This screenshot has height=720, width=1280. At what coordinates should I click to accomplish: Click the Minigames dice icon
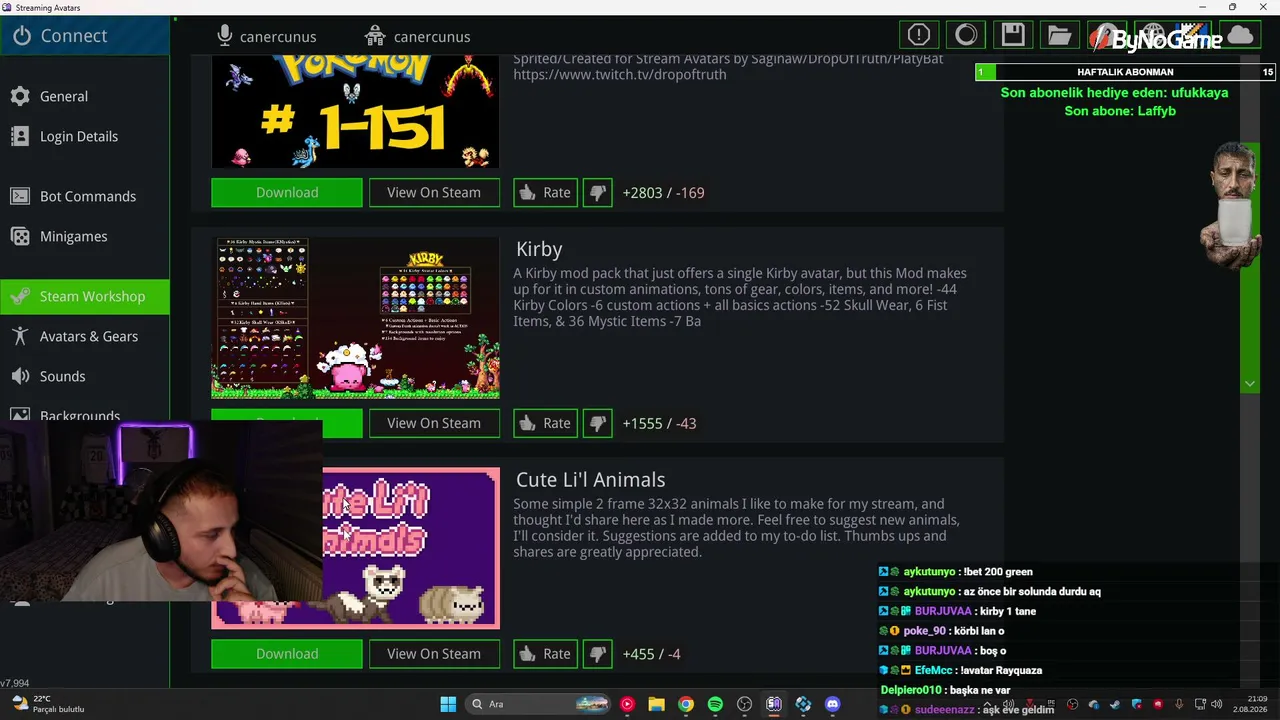coord(20,236)
